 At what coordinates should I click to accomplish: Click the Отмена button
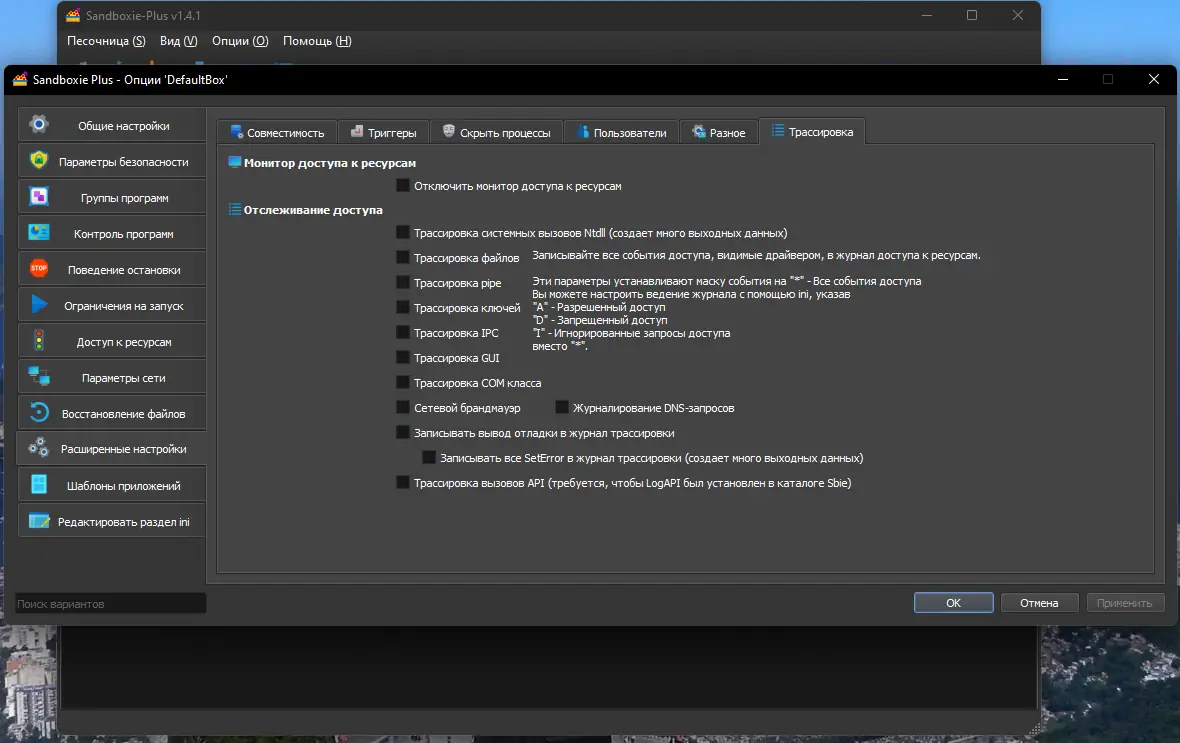1039,603
